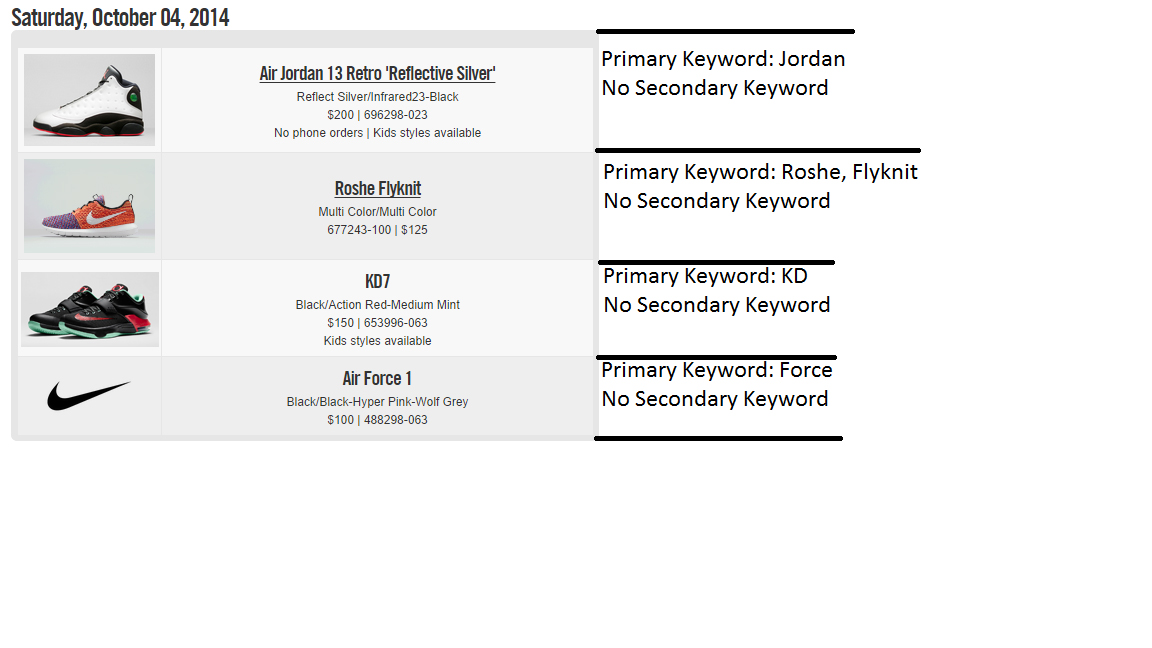Click the Roshe Flyknit shoe thumbnail
The height and width of the screenshot is (648, 1152).
[x=89, y=205]
